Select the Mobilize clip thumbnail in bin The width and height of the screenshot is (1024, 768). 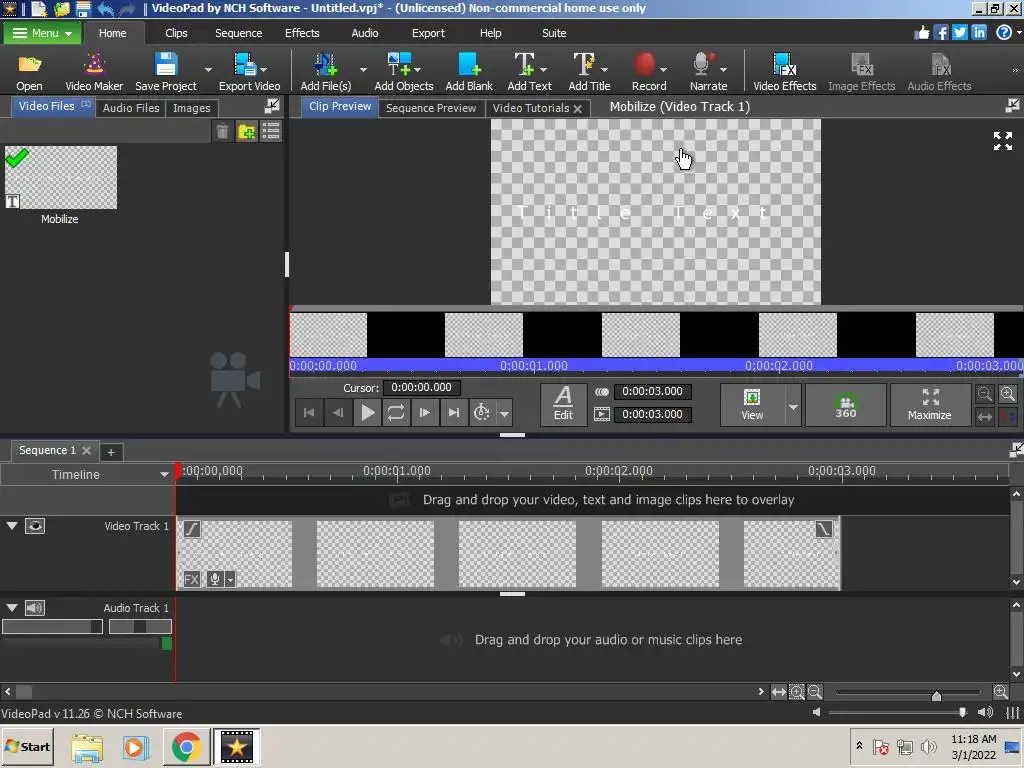61,178
